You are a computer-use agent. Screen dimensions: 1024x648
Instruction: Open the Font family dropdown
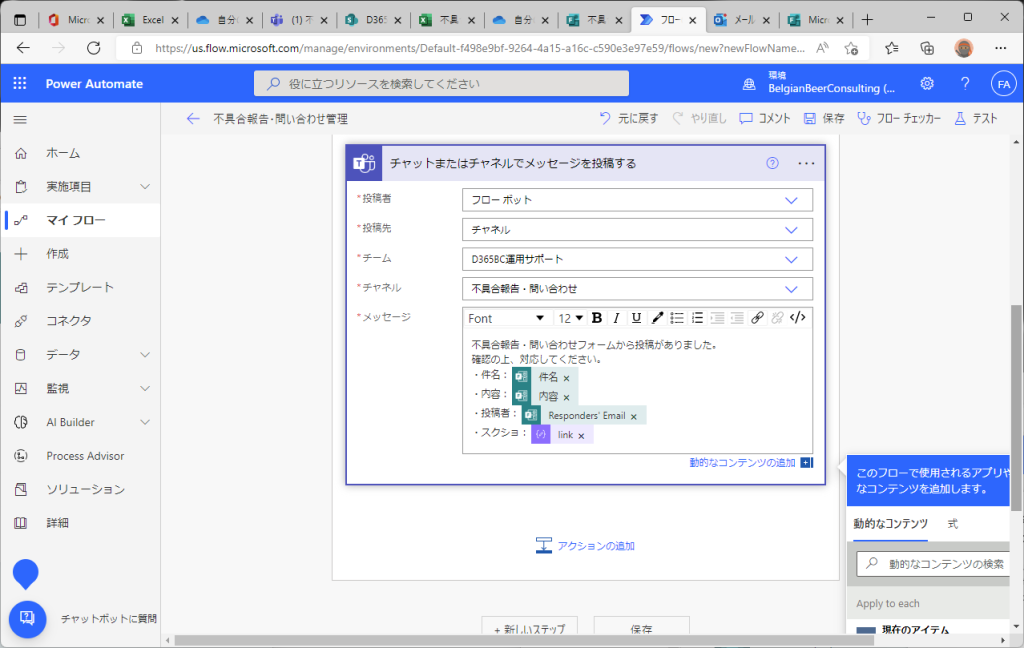pyautogui.click(x=507, y=318)
